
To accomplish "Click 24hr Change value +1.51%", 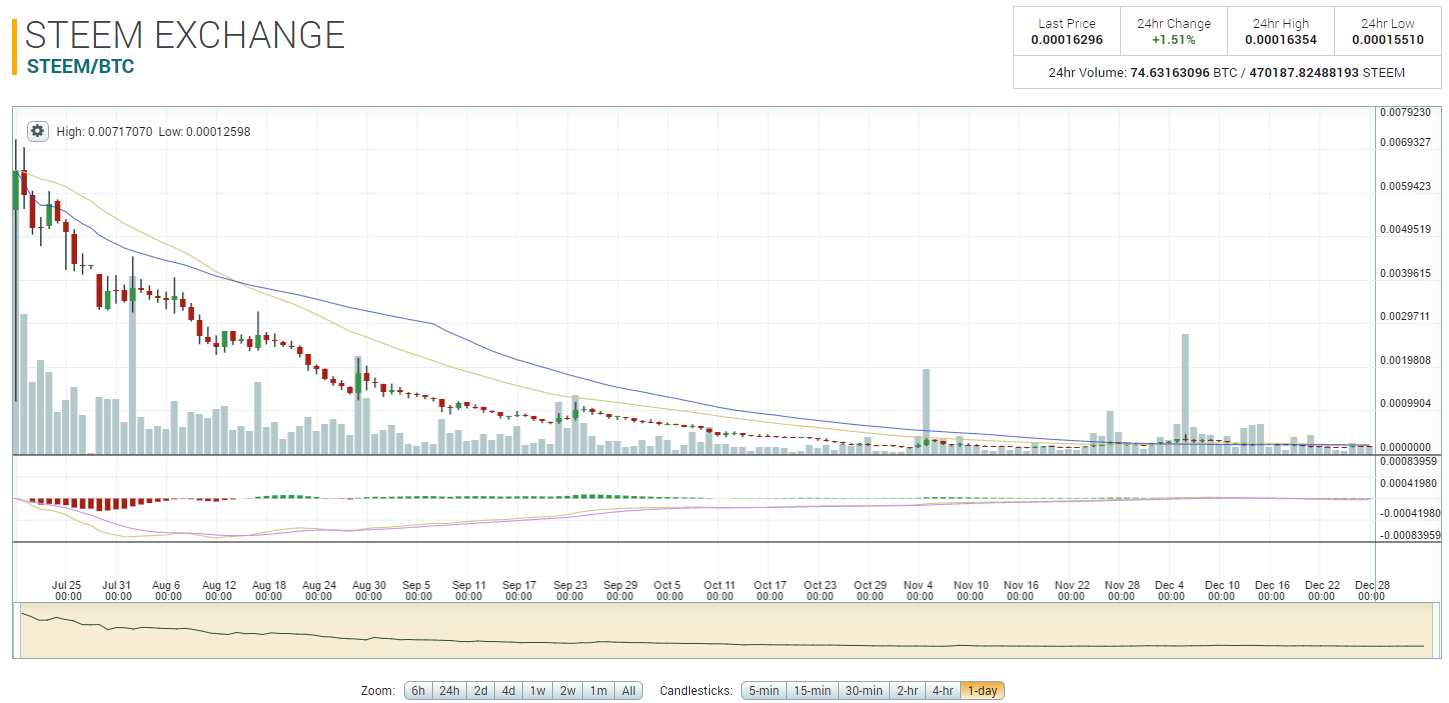I will pos(1174,40).
